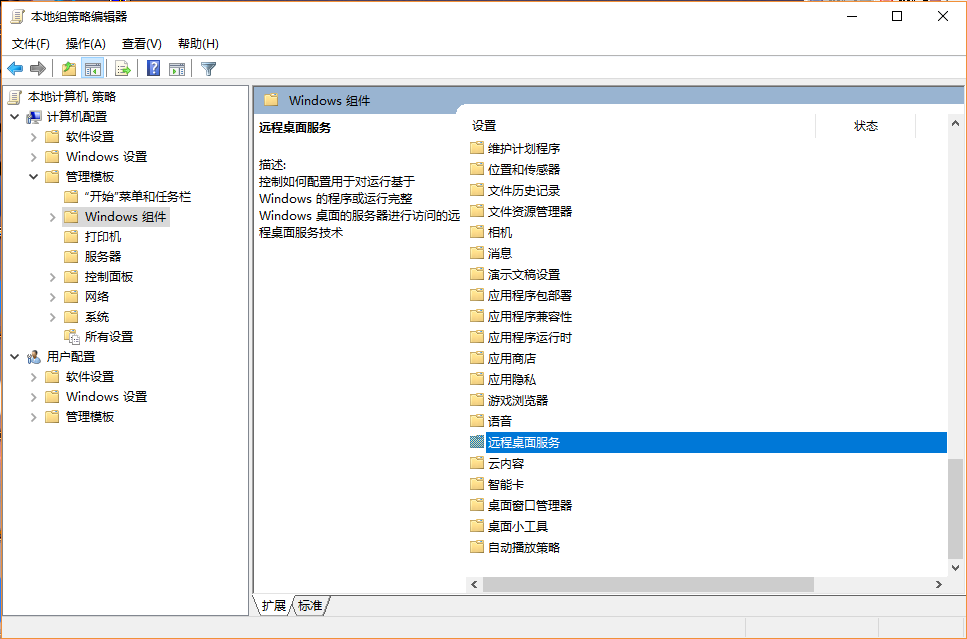Viewport: 967px width, 639px height.
Task: Select the 云内容 folder row
Action: click(707, 463)
